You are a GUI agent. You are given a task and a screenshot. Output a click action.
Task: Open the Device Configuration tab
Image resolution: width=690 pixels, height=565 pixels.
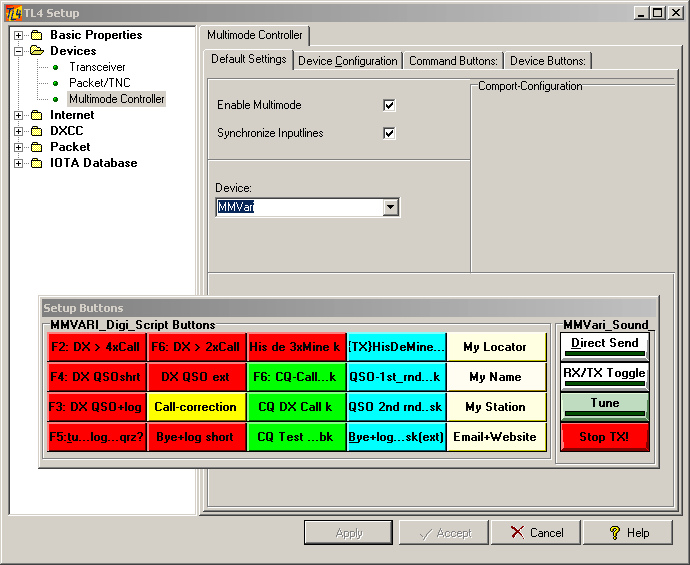(348, 61)
